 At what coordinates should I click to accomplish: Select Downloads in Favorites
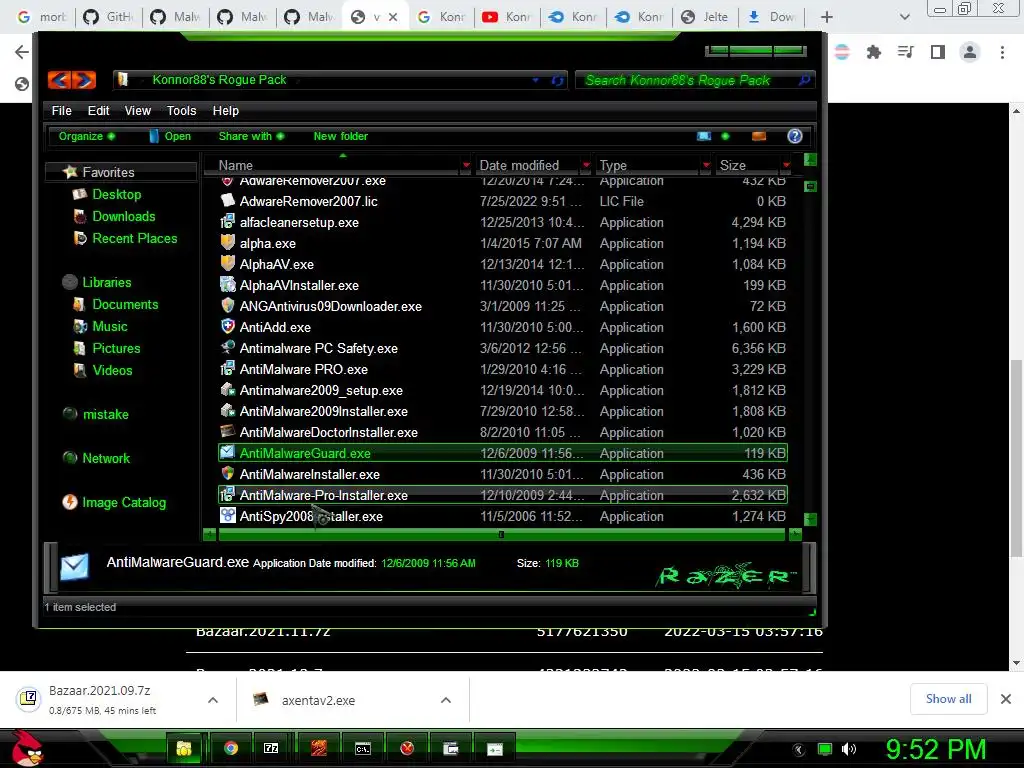pos(123,216)
